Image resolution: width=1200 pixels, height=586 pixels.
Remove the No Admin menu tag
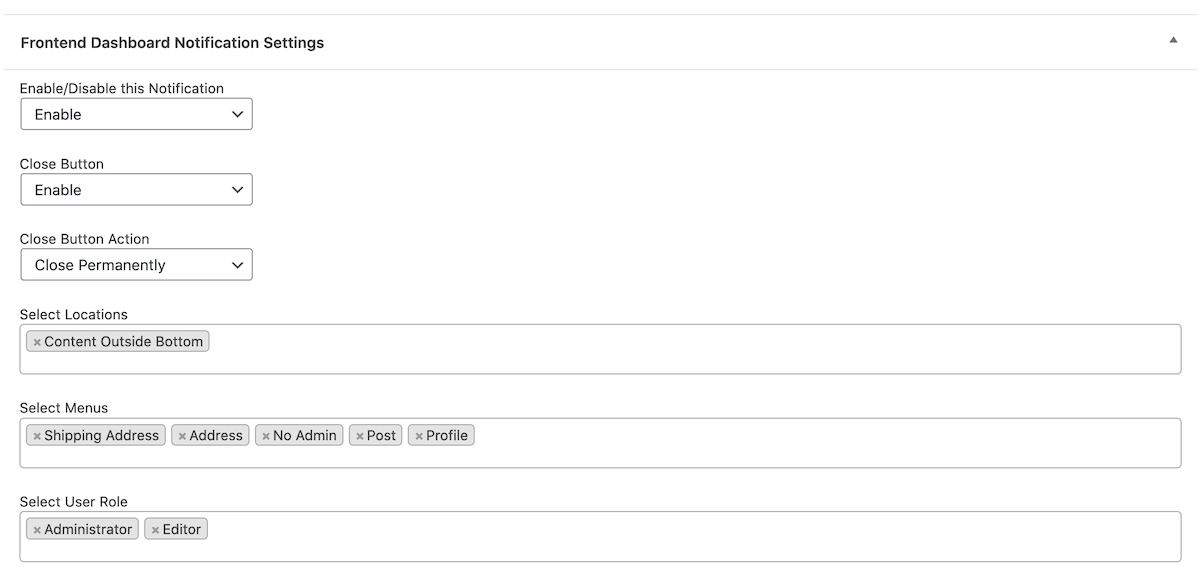pyautogui.click(x=266, y=436)
